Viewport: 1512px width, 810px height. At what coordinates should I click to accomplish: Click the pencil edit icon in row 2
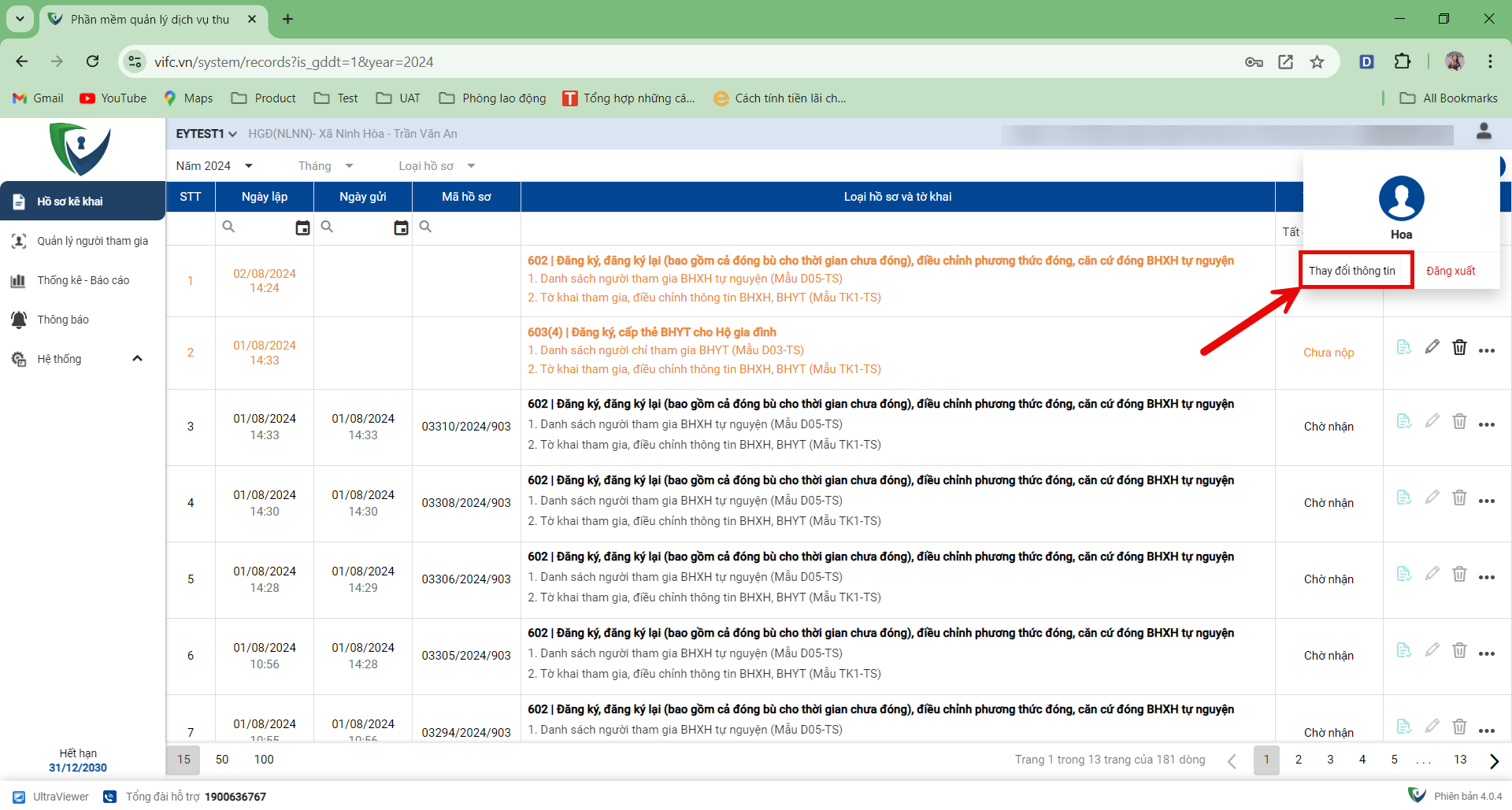1432,347
